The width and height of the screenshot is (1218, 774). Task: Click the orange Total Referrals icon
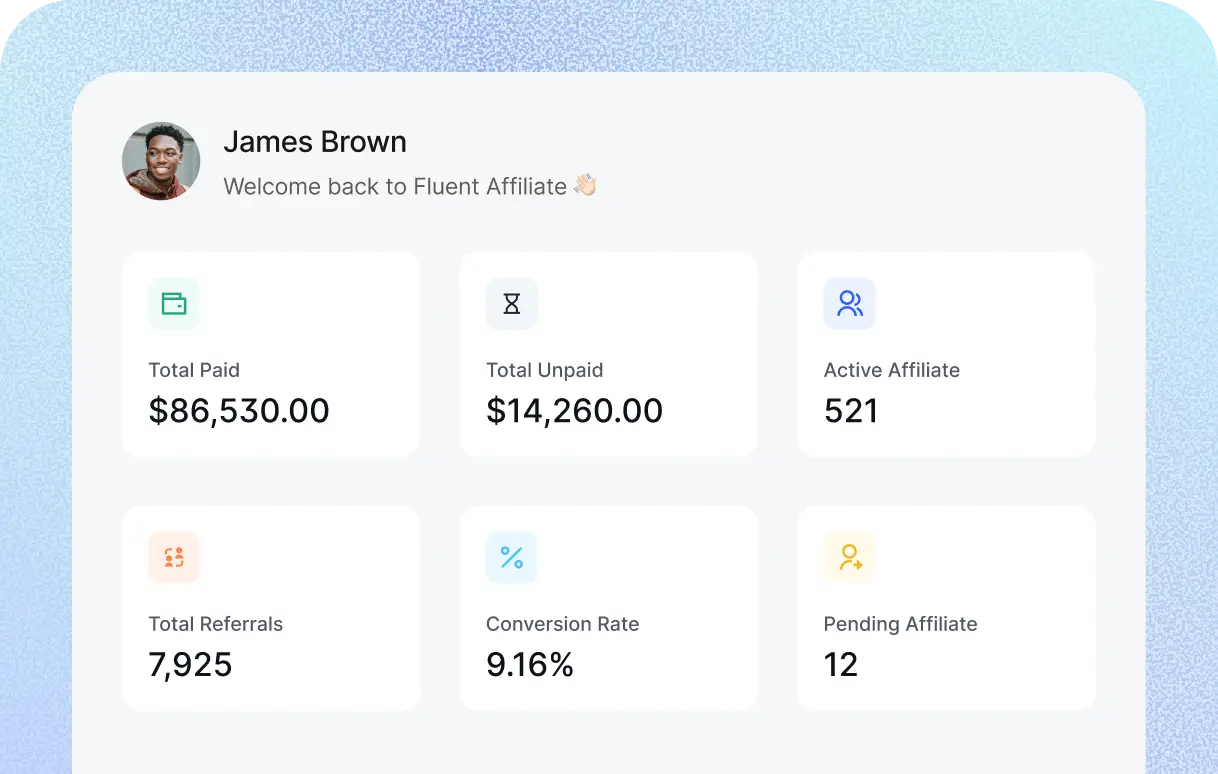(x=174, y=558)
